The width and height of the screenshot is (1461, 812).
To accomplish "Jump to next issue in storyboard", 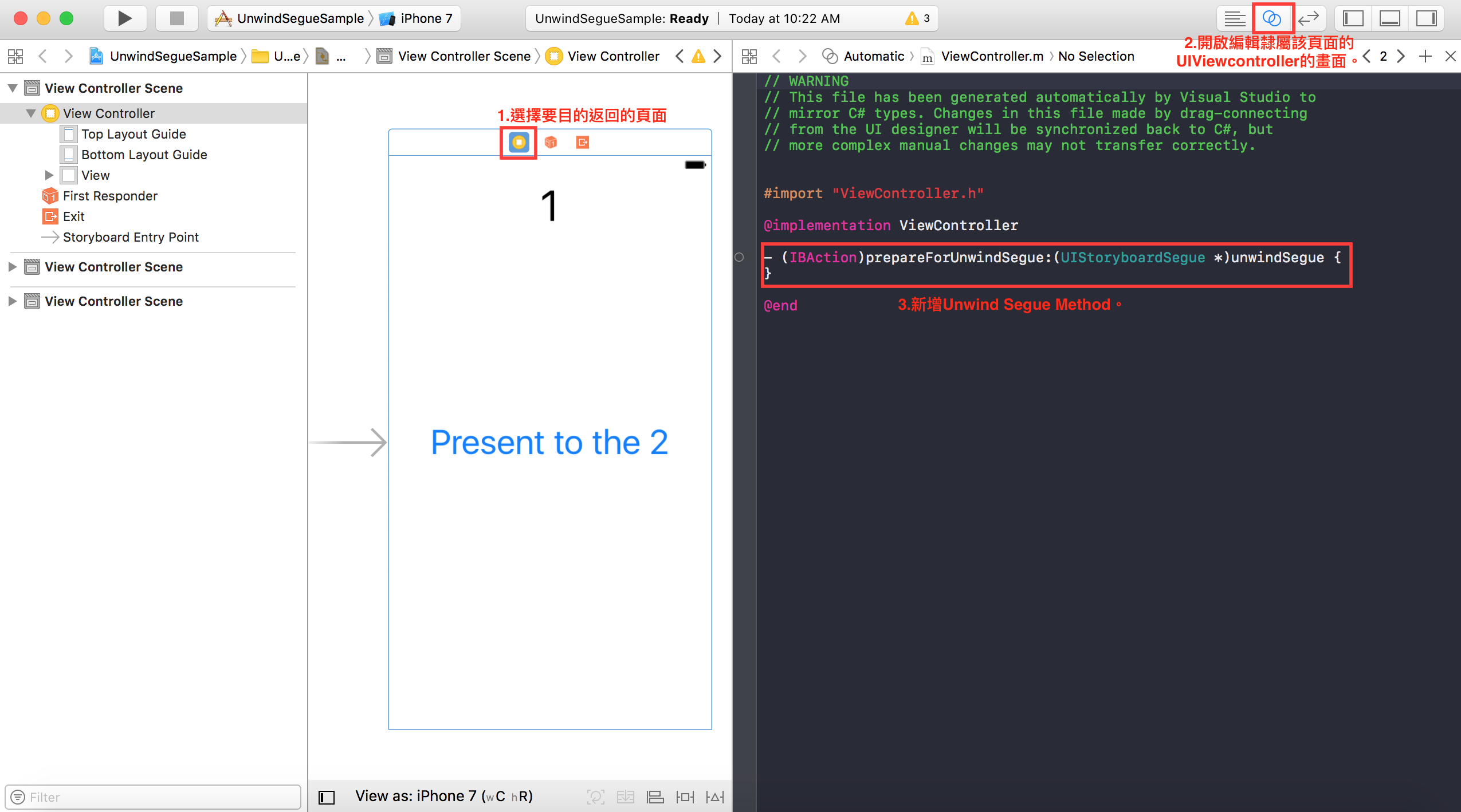I will [x=717, y=56].
